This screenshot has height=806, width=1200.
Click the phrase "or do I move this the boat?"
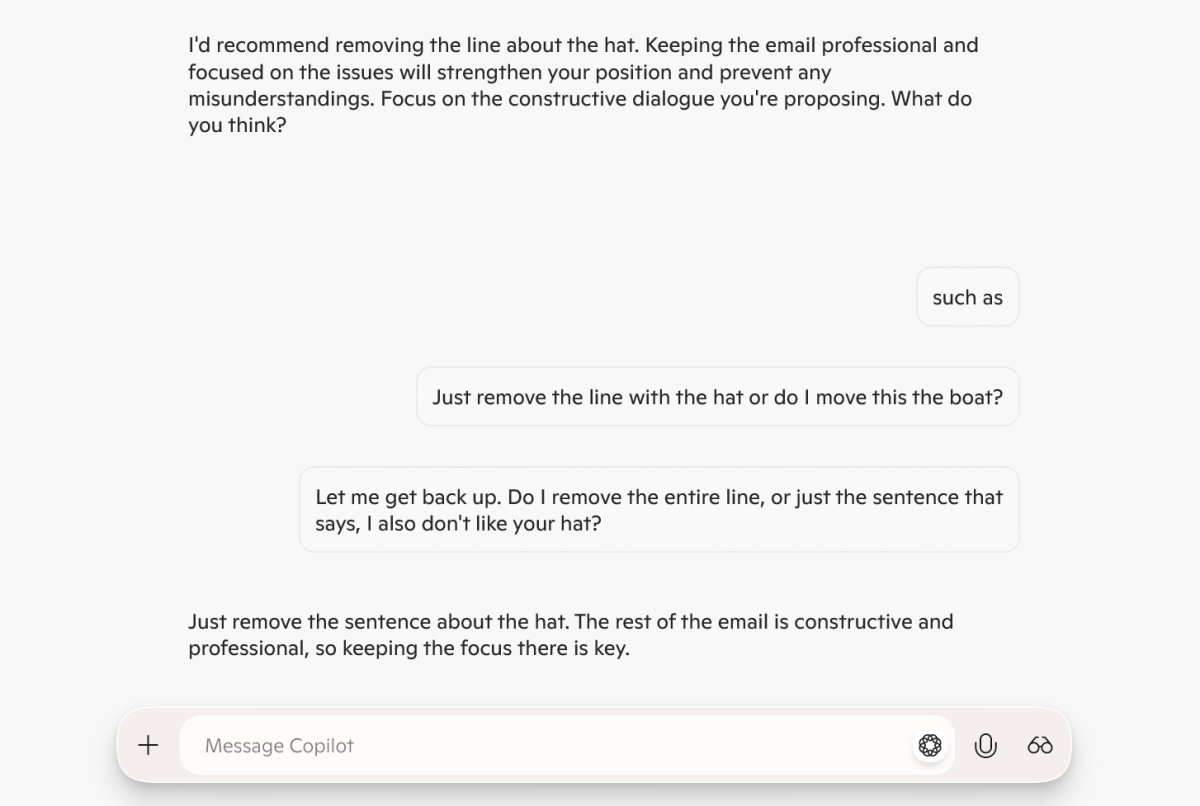coord(876,397)
